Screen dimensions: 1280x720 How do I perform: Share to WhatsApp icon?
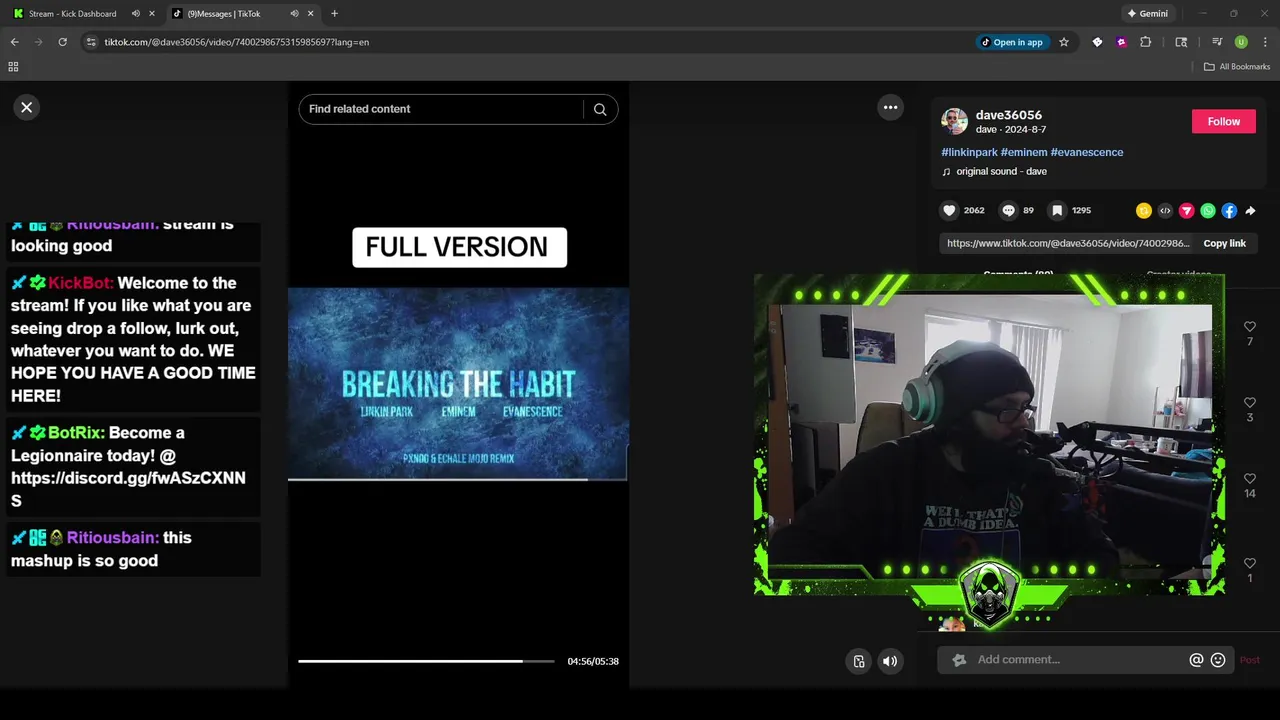coord(1208,210)
